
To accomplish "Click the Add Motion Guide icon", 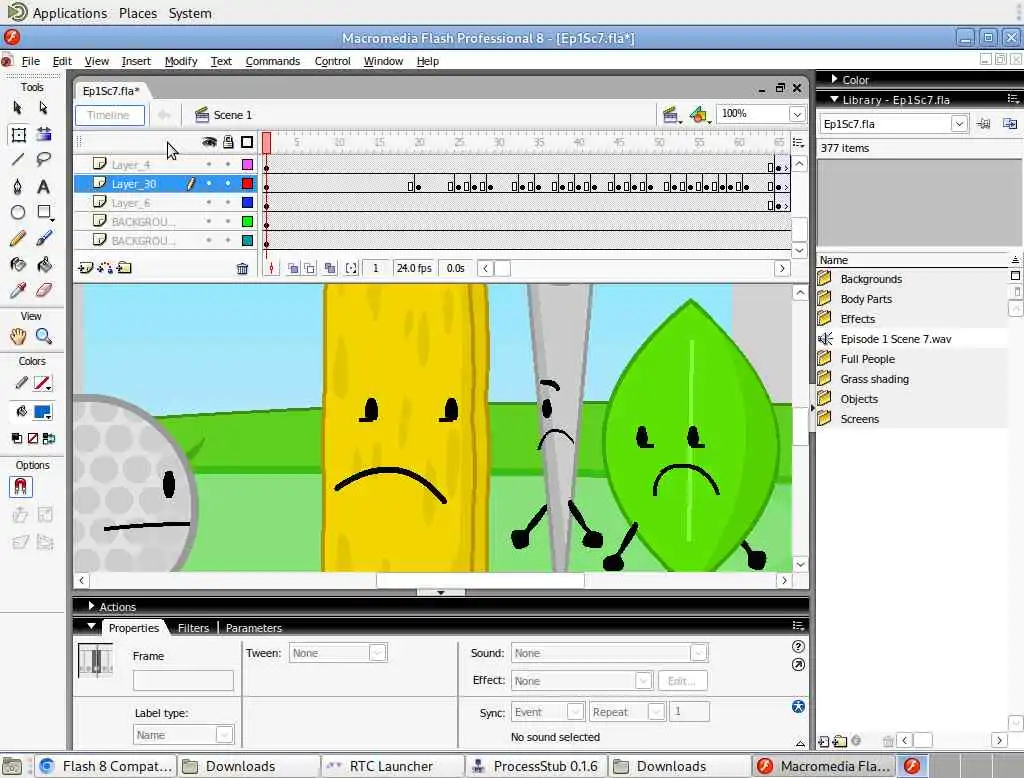I will [x=104, y=268].
